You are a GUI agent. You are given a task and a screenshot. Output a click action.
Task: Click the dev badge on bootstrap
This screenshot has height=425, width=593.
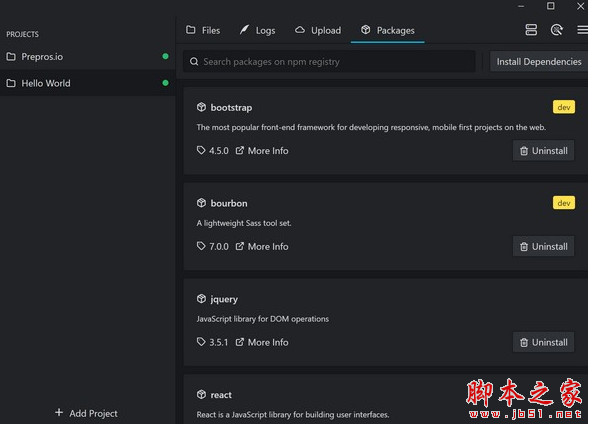[x=564, y=107]
